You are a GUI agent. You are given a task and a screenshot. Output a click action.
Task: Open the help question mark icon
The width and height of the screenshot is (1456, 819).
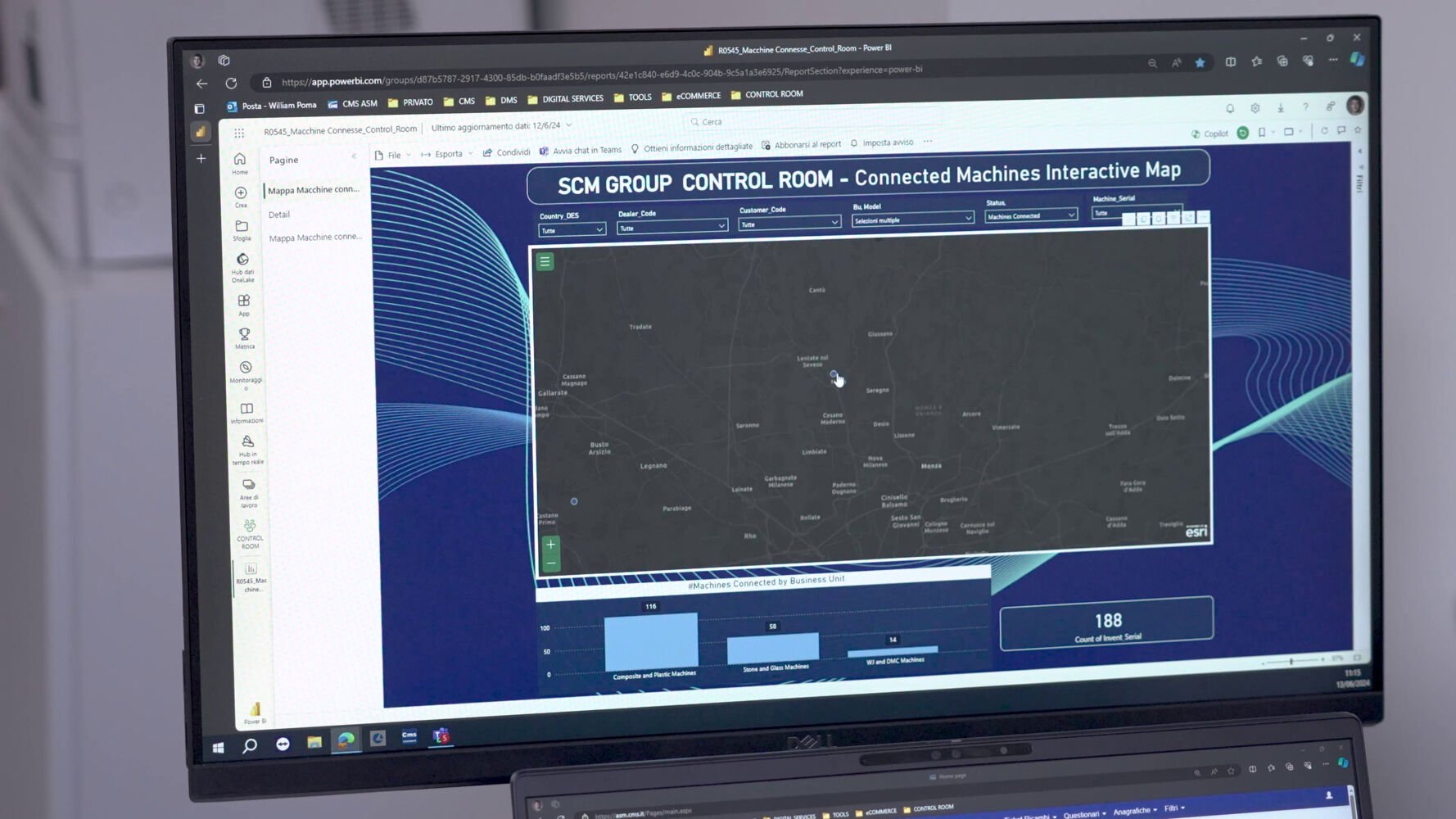click(1306, 106)
